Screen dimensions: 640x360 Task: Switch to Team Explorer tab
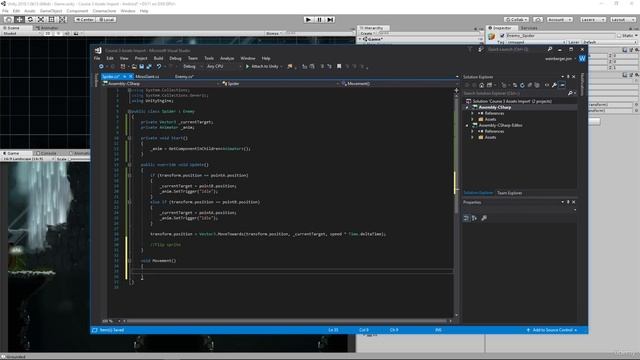point(509,193)
